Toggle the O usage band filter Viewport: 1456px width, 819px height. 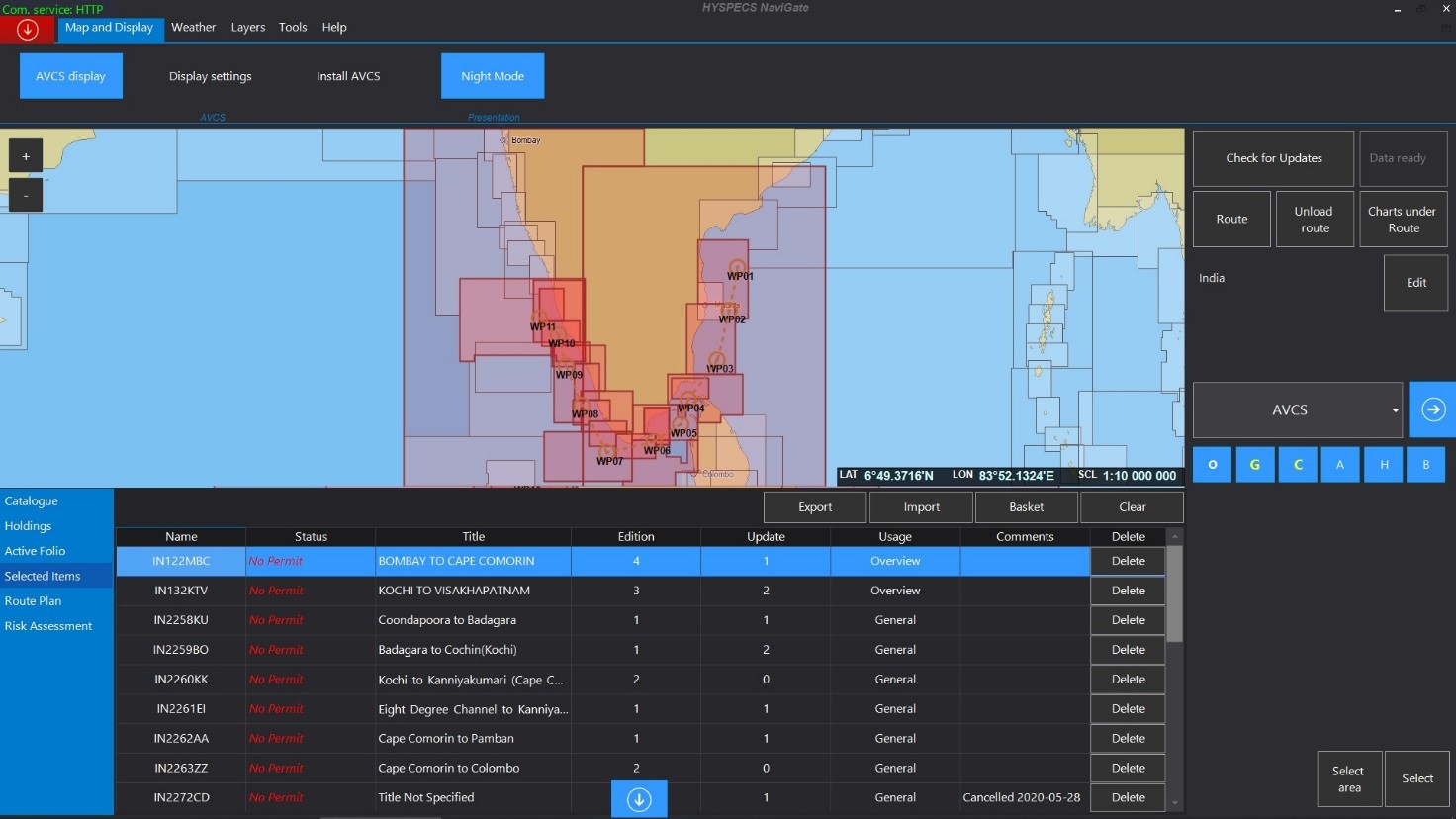1212,465
